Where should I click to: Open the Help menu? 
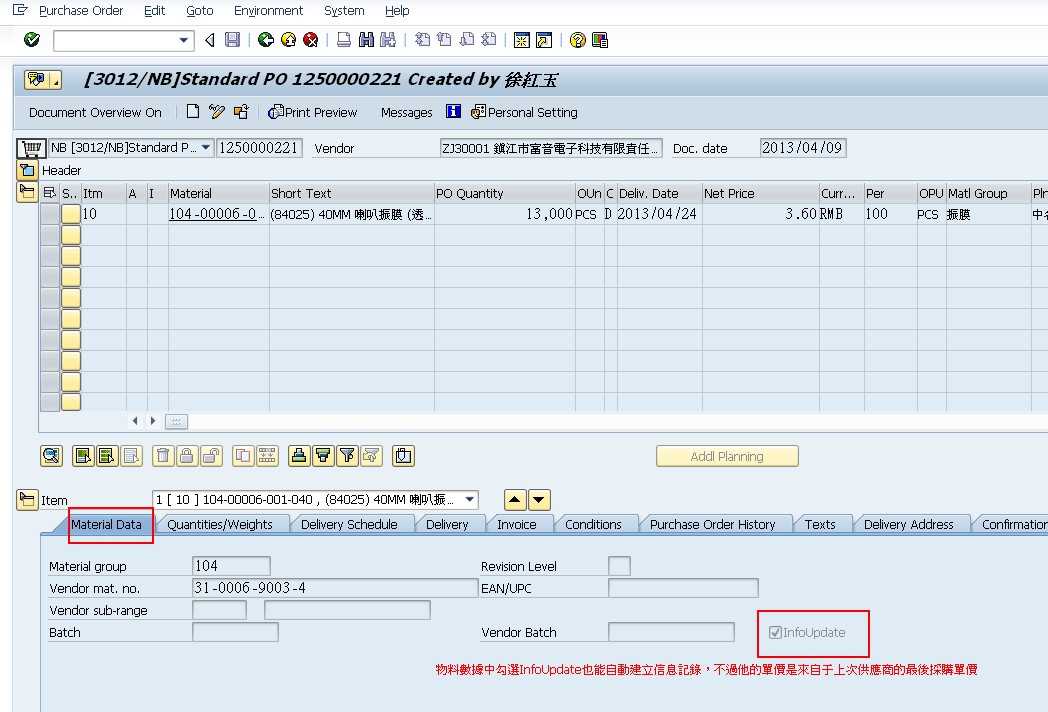coord(397,11)
